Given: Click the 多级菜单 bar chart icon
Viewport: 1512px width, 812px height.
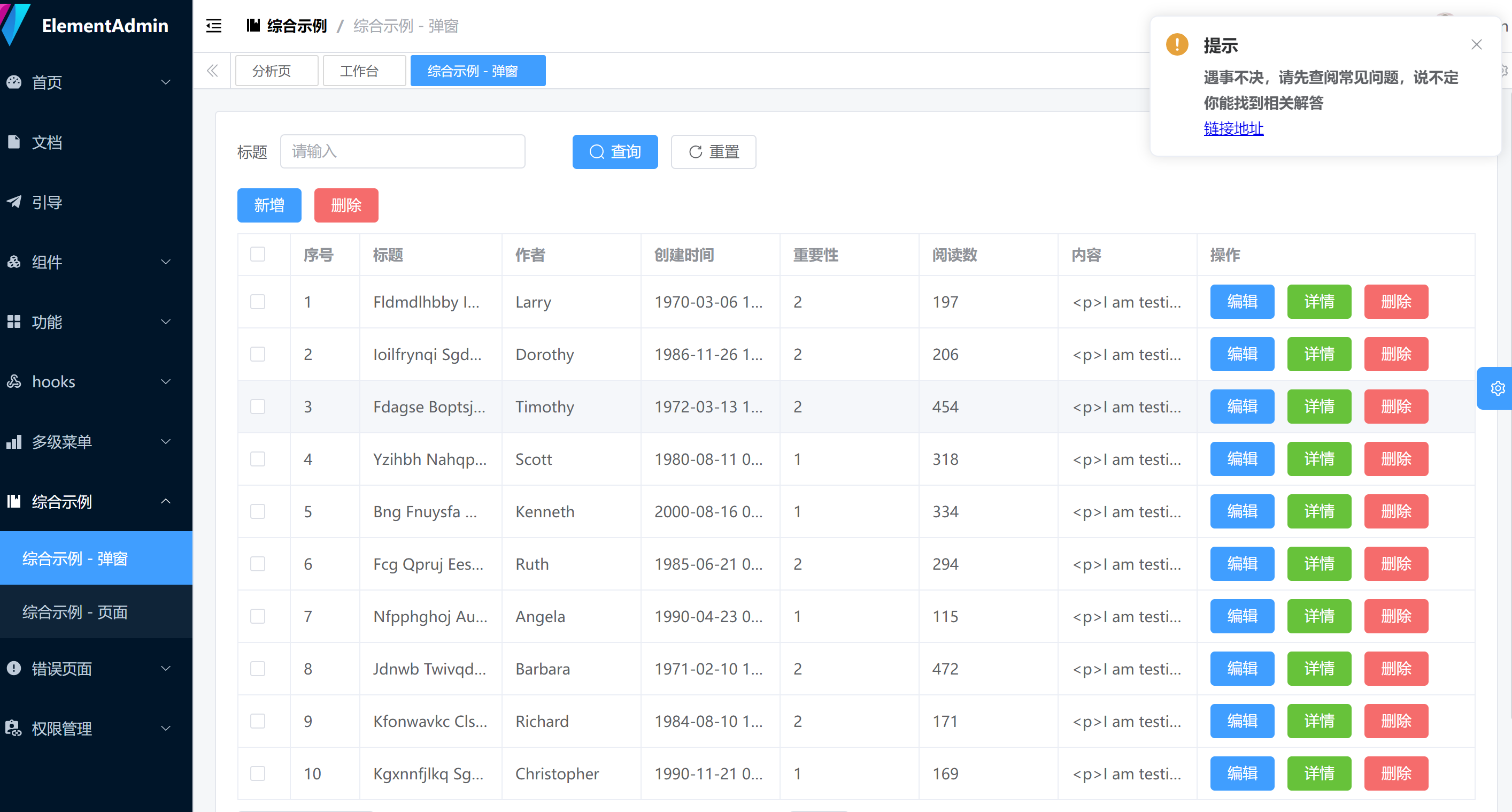Looking at the screenshot, I should (x=14, y=441).
